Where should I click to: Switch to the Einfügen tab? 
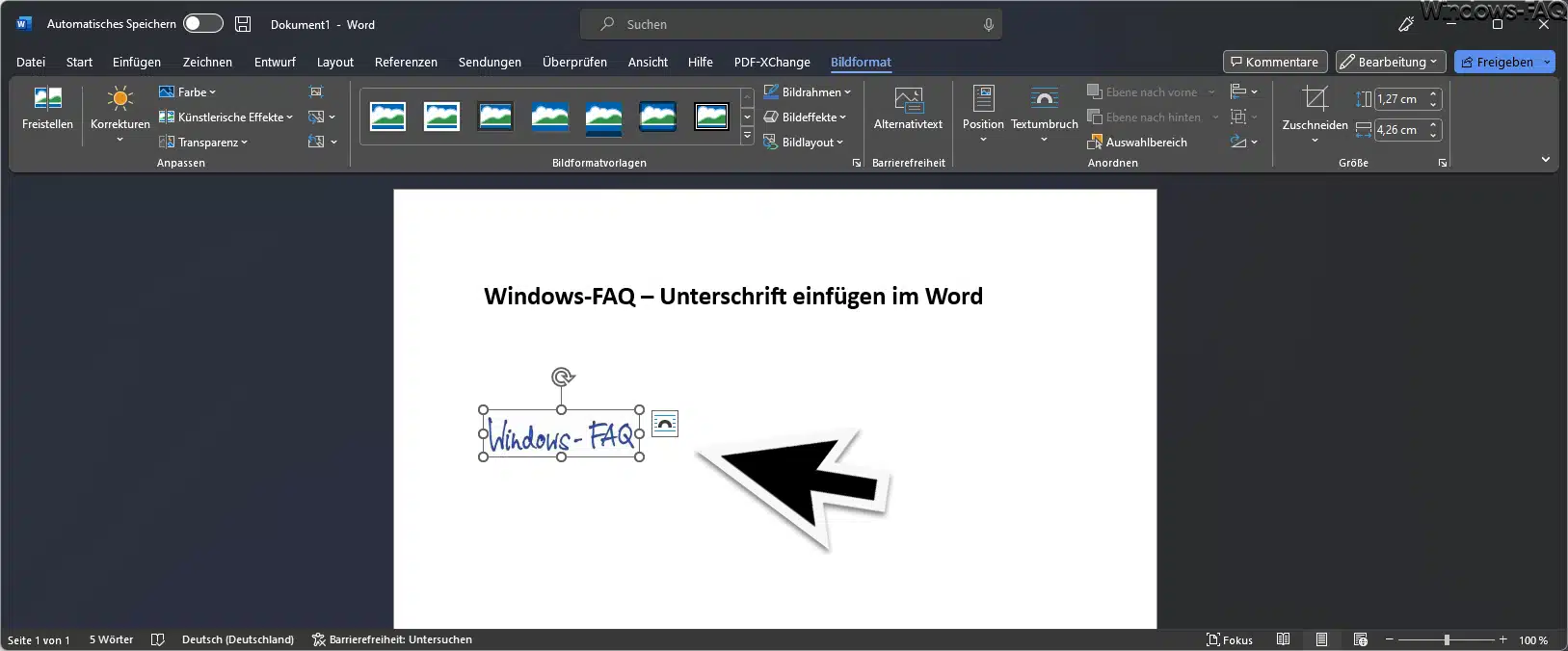pos(137,62)
